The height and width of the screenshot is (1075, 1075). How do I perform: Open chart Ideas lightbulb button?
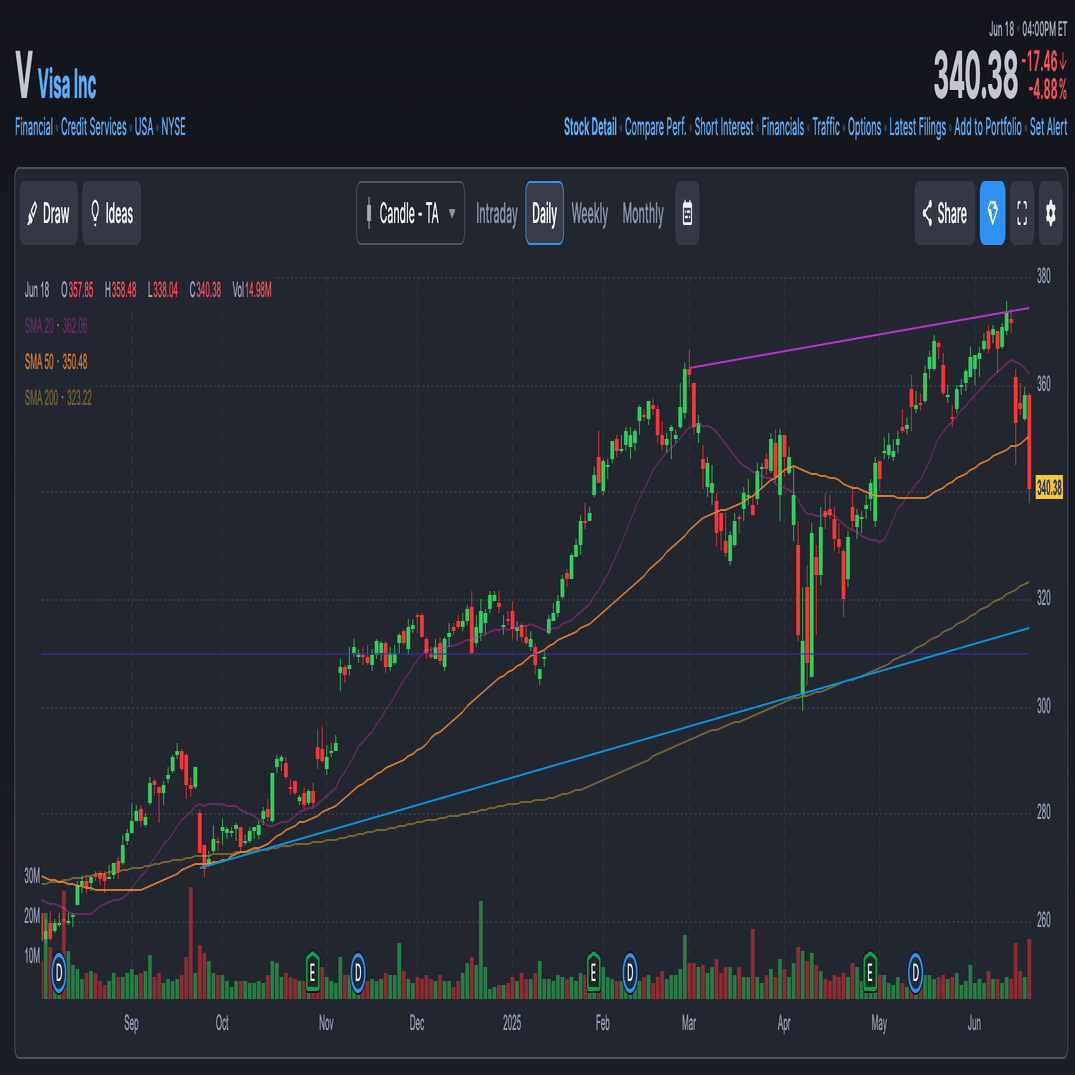click(x=112, y=213)
